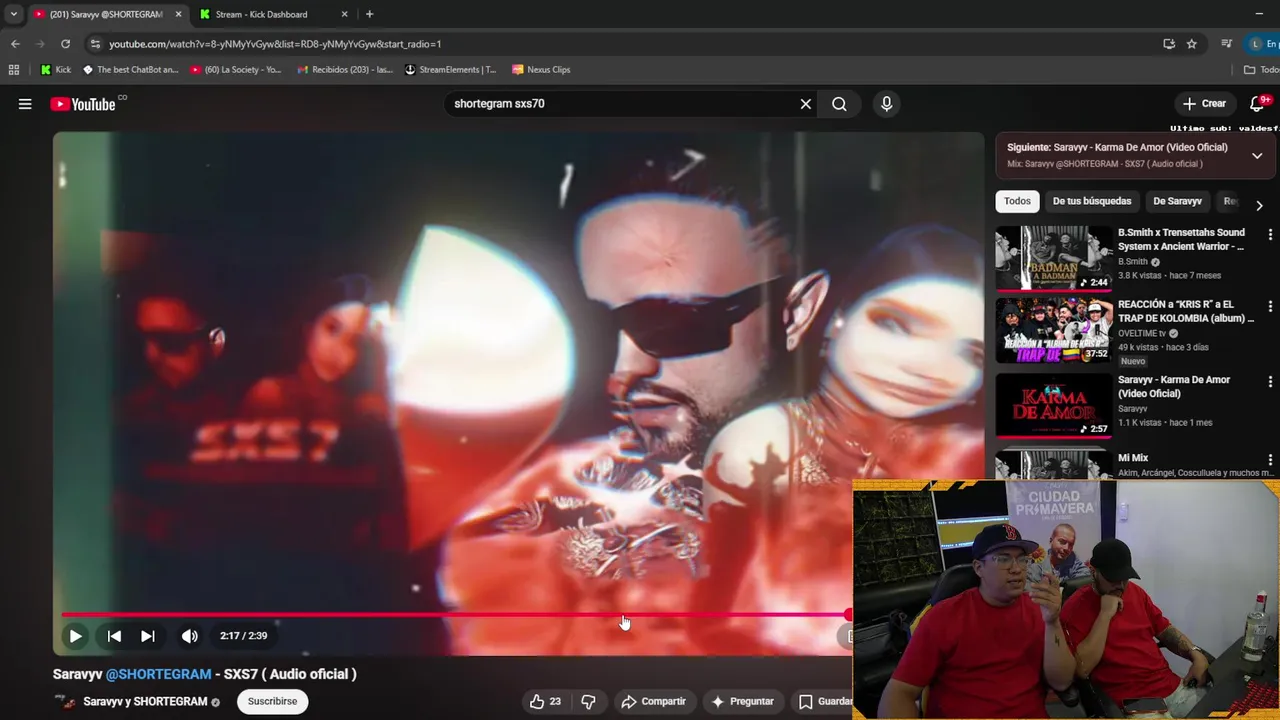Open Recibidos Gmail bookmark

click(345, 70)
